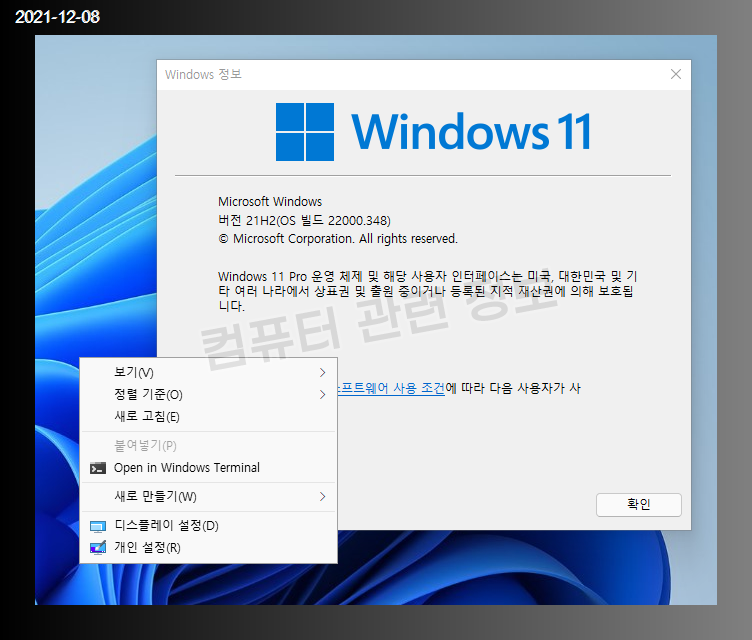The height and width of the screenshot is (640, 752).
Task: Click the 확인 button
Action: 638,504
